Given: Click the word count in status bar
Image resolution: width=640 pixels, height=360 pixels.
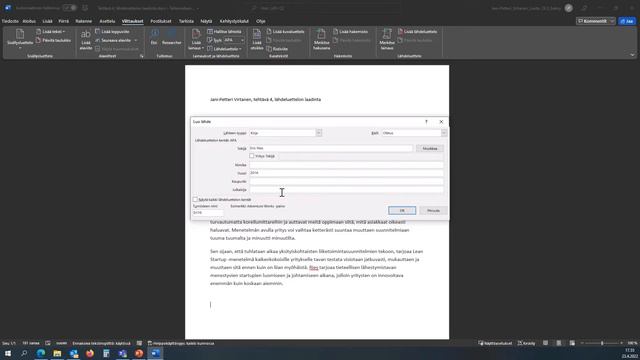Looking at the screenshot, I should pyautogui.click(x=31, y=343).
